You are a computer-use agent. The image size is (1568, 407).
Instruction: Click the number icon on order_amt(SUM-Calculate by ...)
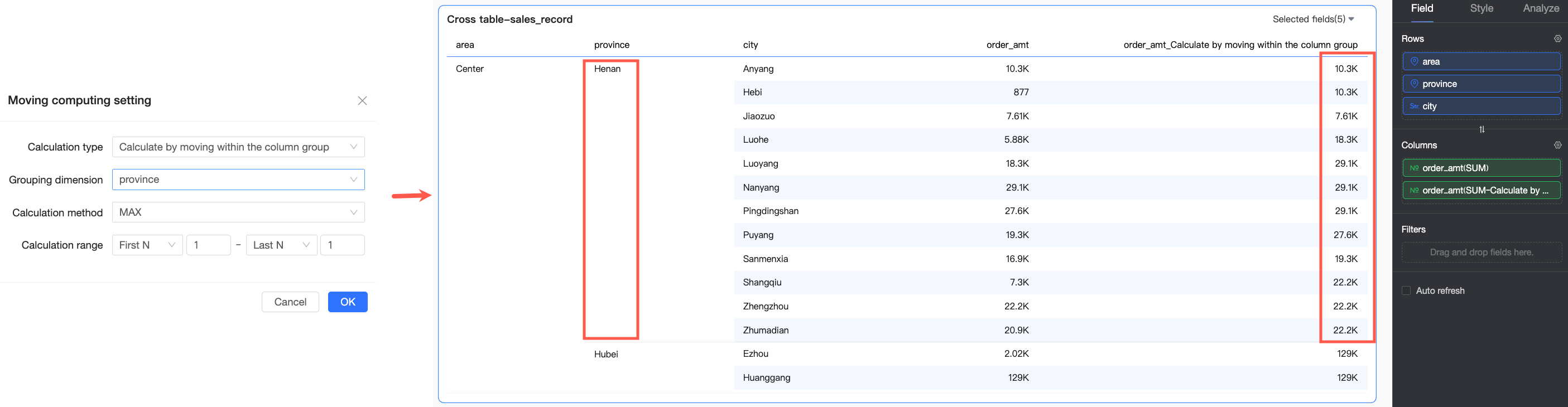pyautogui.click(x=1414, y=191)
